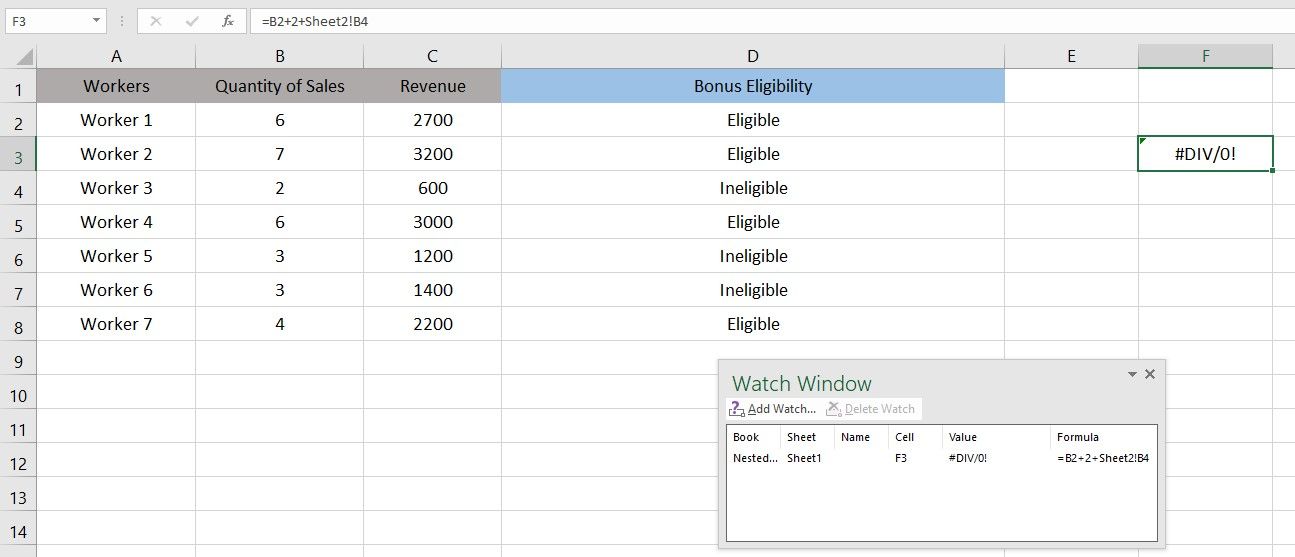Select column A header
Screen dimensions: 1295x557
point(116,56)
